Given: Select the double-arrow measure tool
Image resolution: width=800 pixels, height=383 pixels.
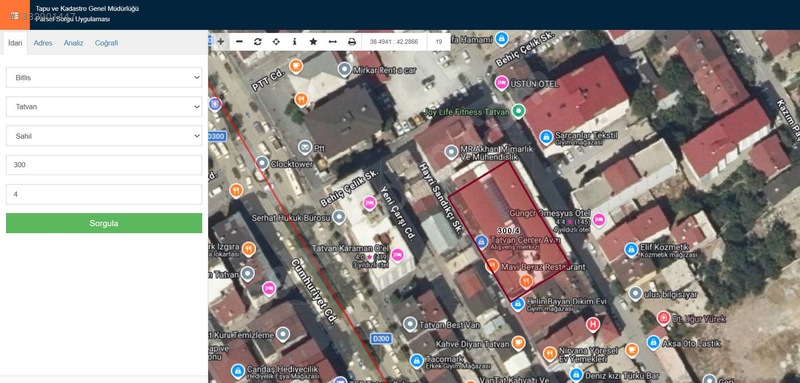Looking at the screenshot, I should [x=333, y=42].
